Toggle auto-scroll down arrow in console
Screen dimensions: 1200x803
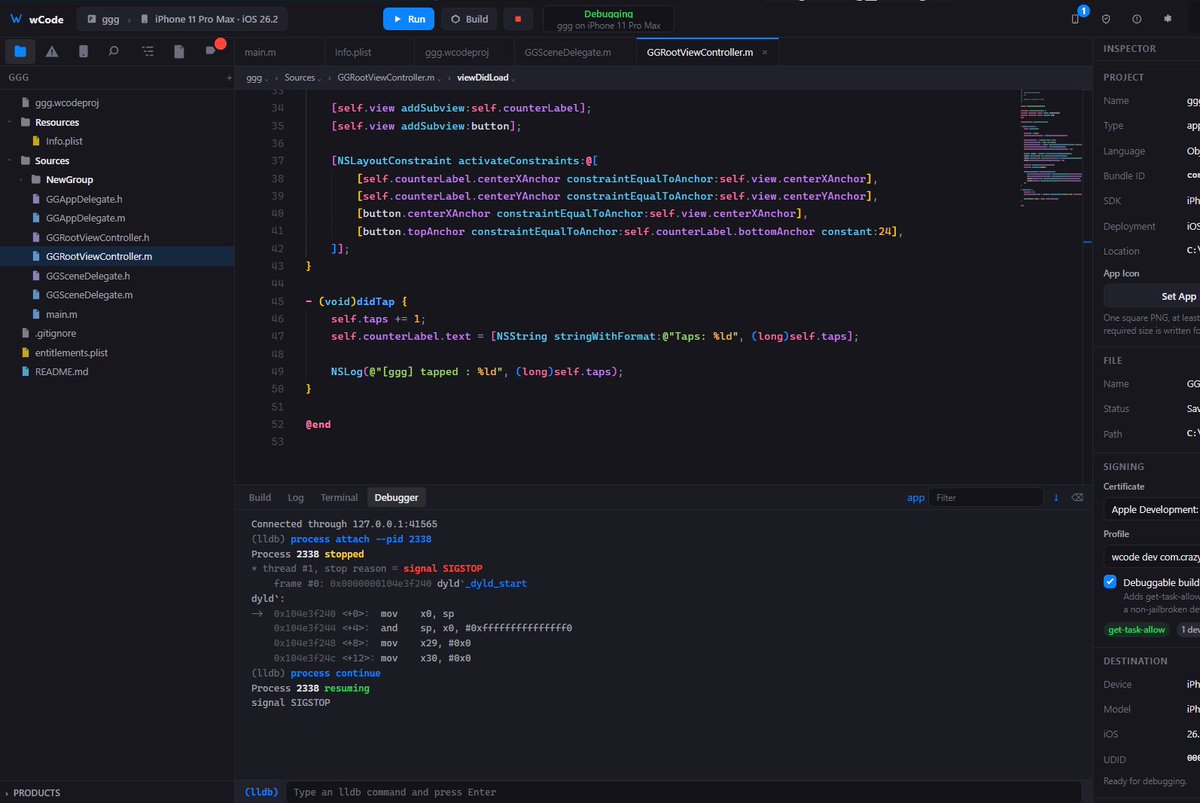point(1056,497)
